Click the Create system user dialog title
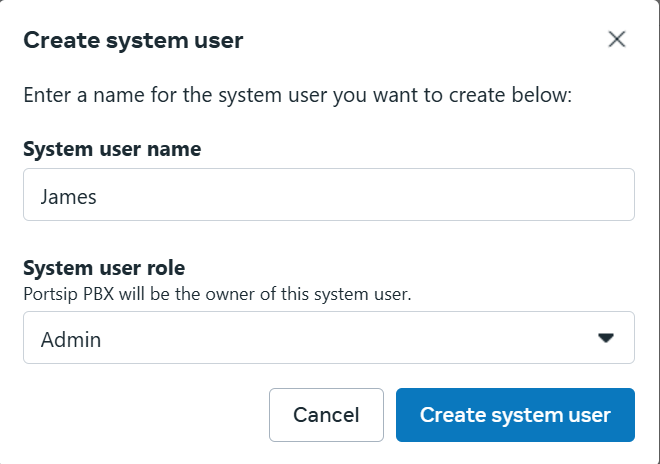The width and height of the screenshot is (660, 464). click(x=133, y=41)
